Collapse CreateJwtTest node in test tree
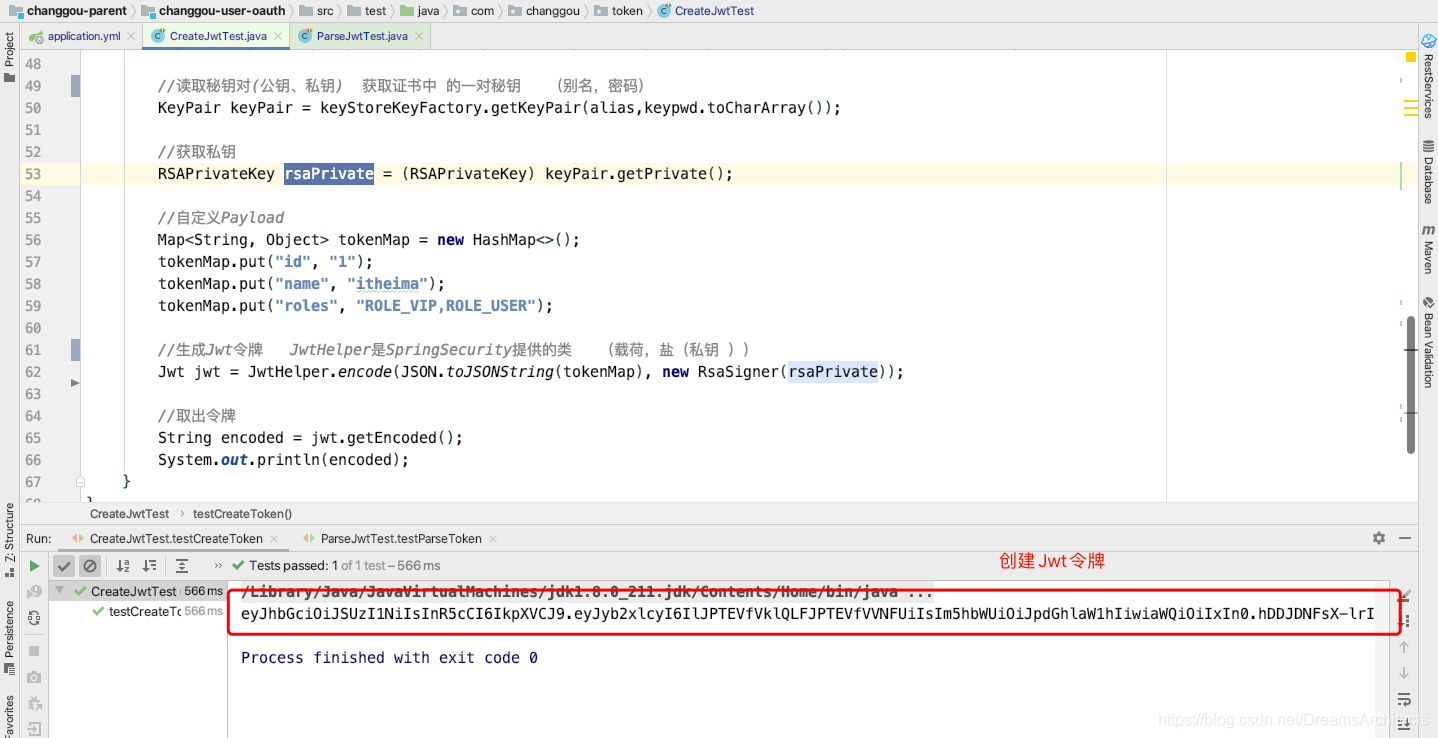The width and height of the screenshot is (1438, 738). click(59, 591)
